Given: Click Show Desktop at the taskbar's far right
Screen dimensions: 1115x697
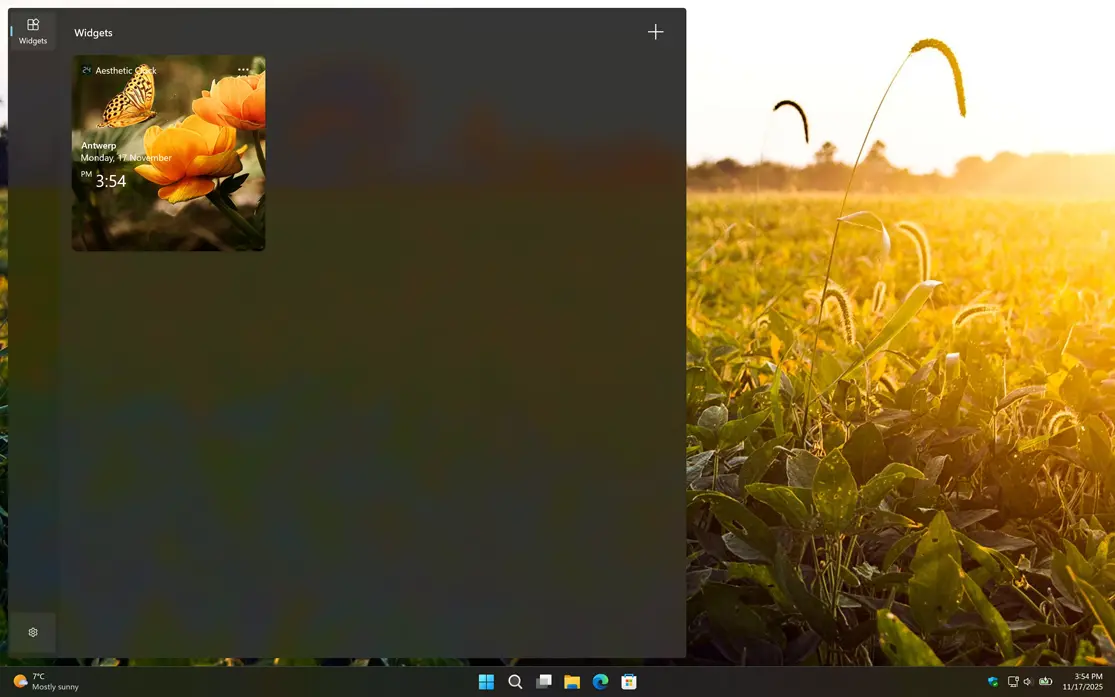Looking at the screenshot, I should pyautogui.click(x=1113, y=682).
